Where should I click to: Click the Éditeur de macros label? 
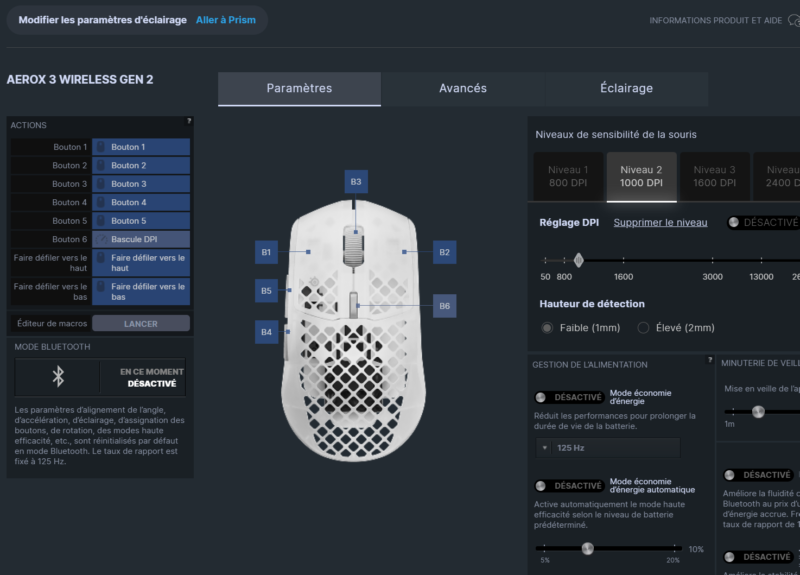pyautogui.click(x=52, y=323)
